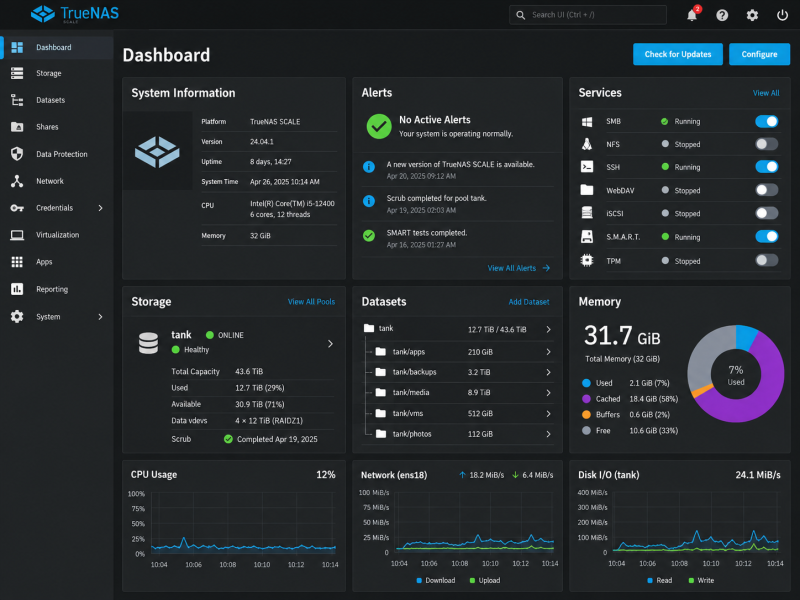The image size is (800, 600).
Task: Expand the System sidebar submenu
Action: [101, 317]
